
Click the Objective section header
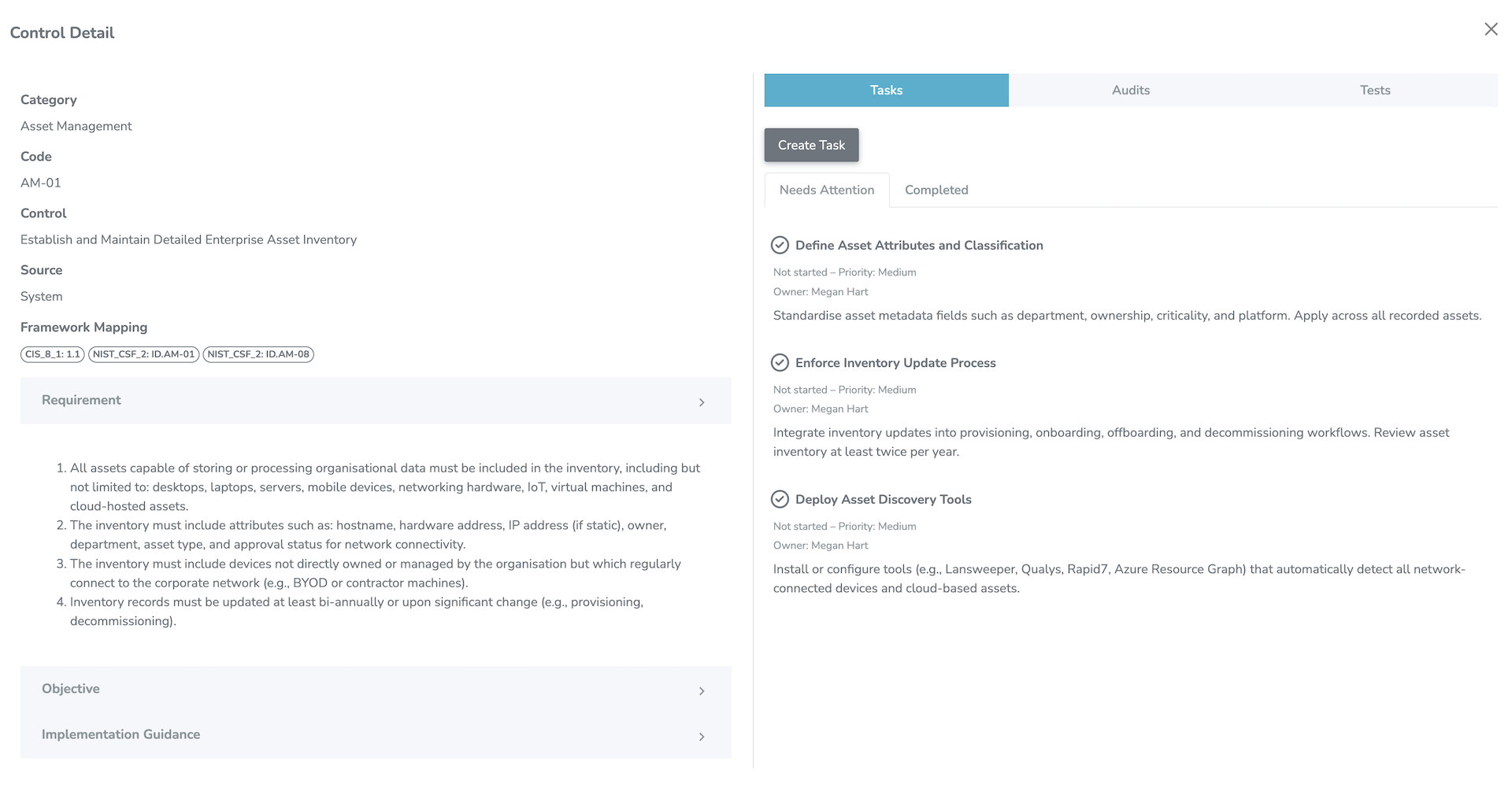(71, 689)
